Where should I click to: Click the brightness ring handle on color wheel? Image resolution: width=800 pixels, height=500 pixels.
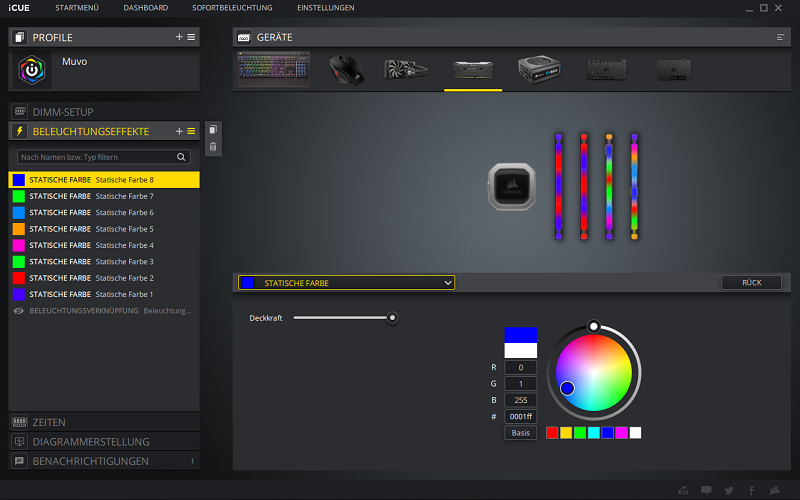[x=593, y=326]
